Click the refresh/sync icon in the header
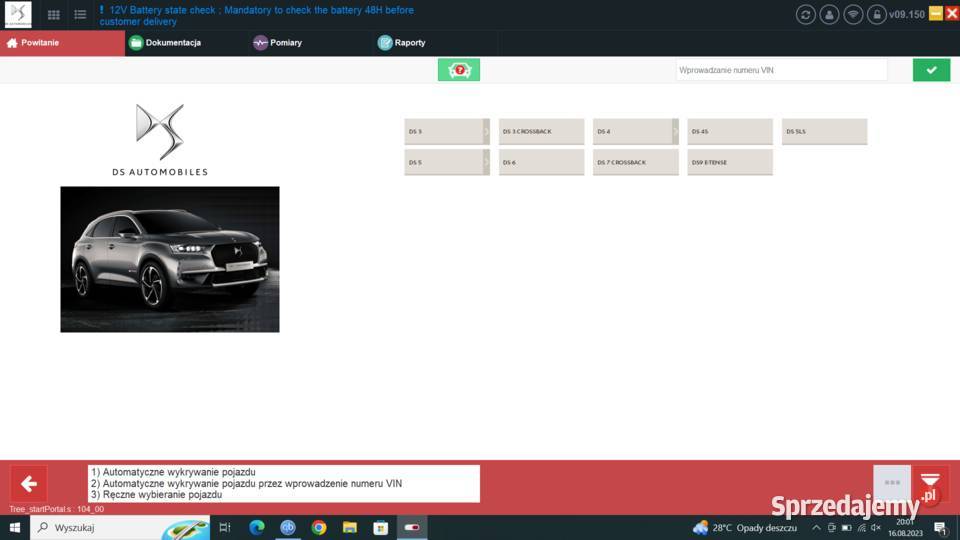Viewport: 960px width, 540px height. [x=806, y=15]
